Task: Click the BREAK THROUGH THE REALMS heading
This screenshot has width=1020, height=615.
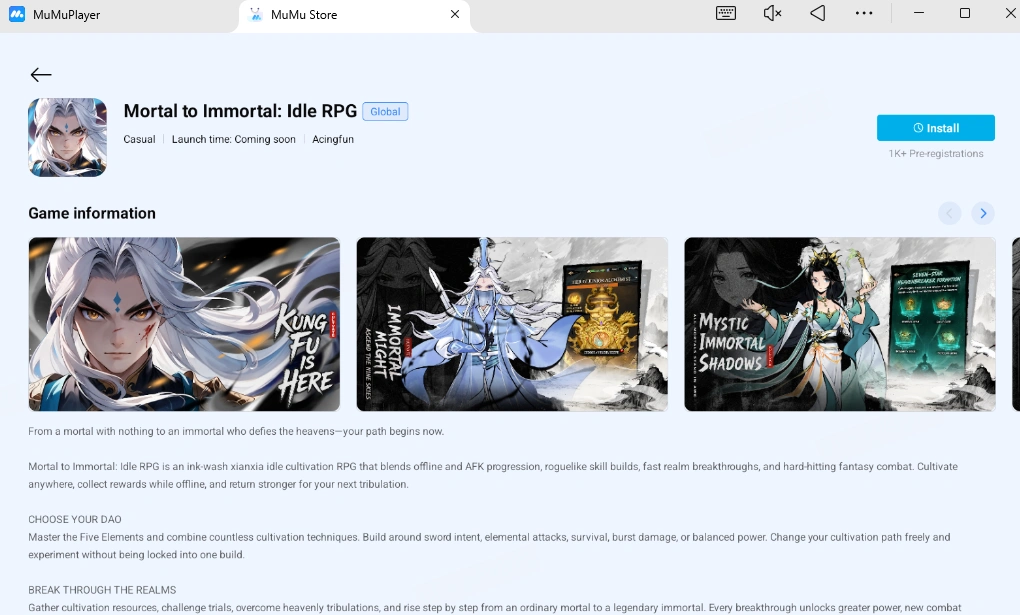Action: point(102,590)
